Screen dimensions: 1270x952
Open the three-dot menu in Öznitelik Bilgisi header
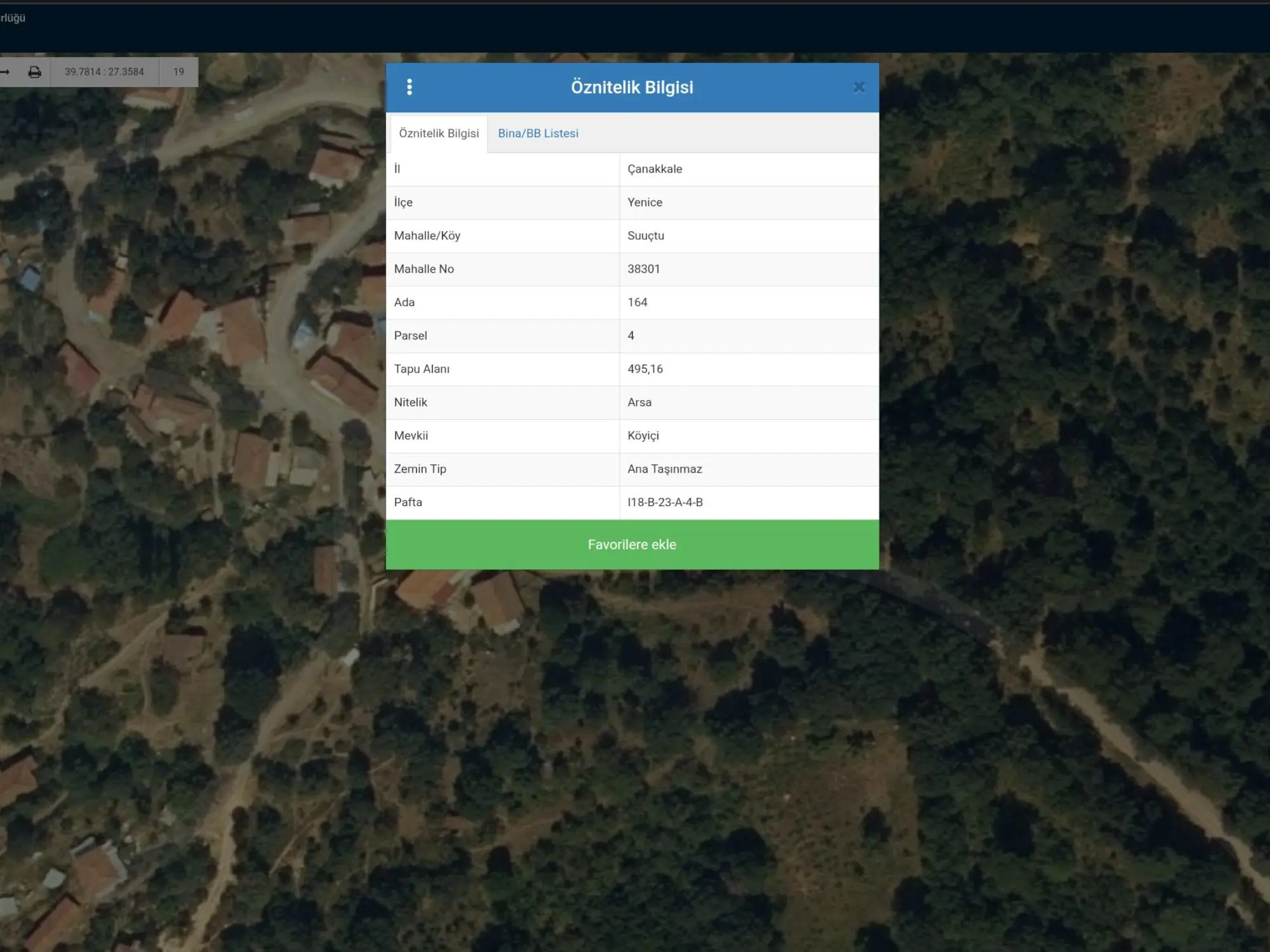coord(410,87)
